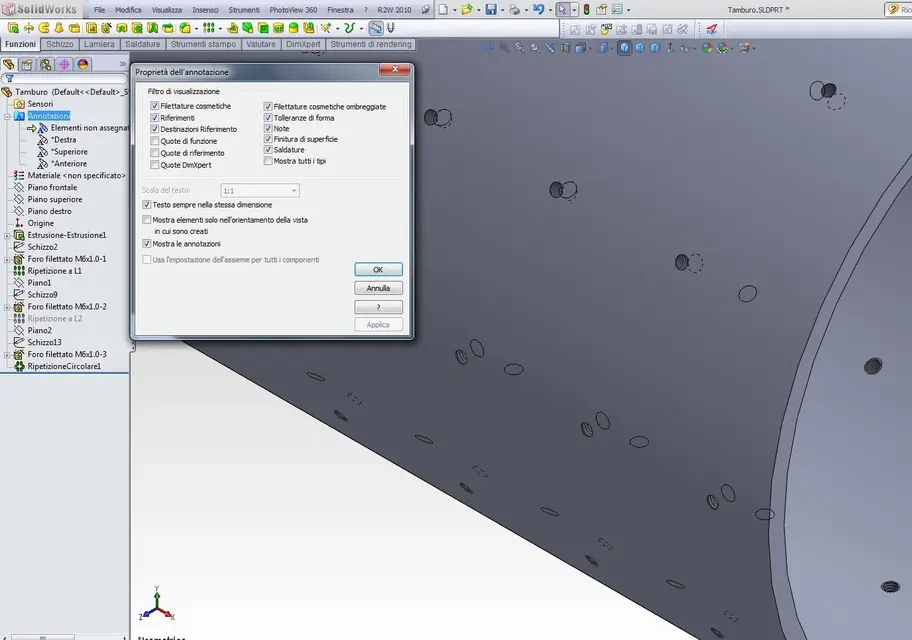The width and height of the screenshot is (912, 640).
Task: Enable Quote di riferimento checkbox
Action: [x=155, y=153]
